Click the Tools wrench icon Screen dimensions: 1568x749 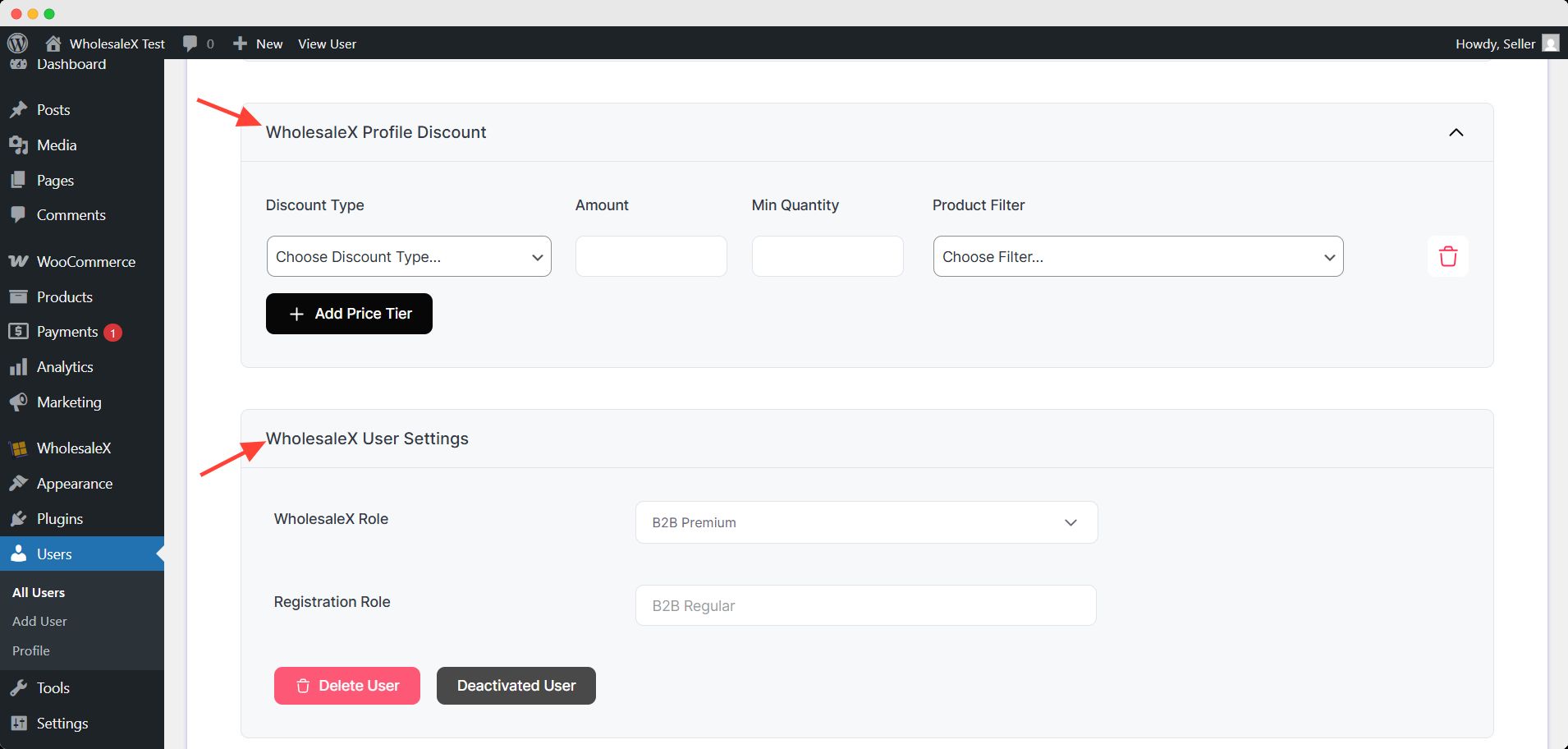click(18, 687)
